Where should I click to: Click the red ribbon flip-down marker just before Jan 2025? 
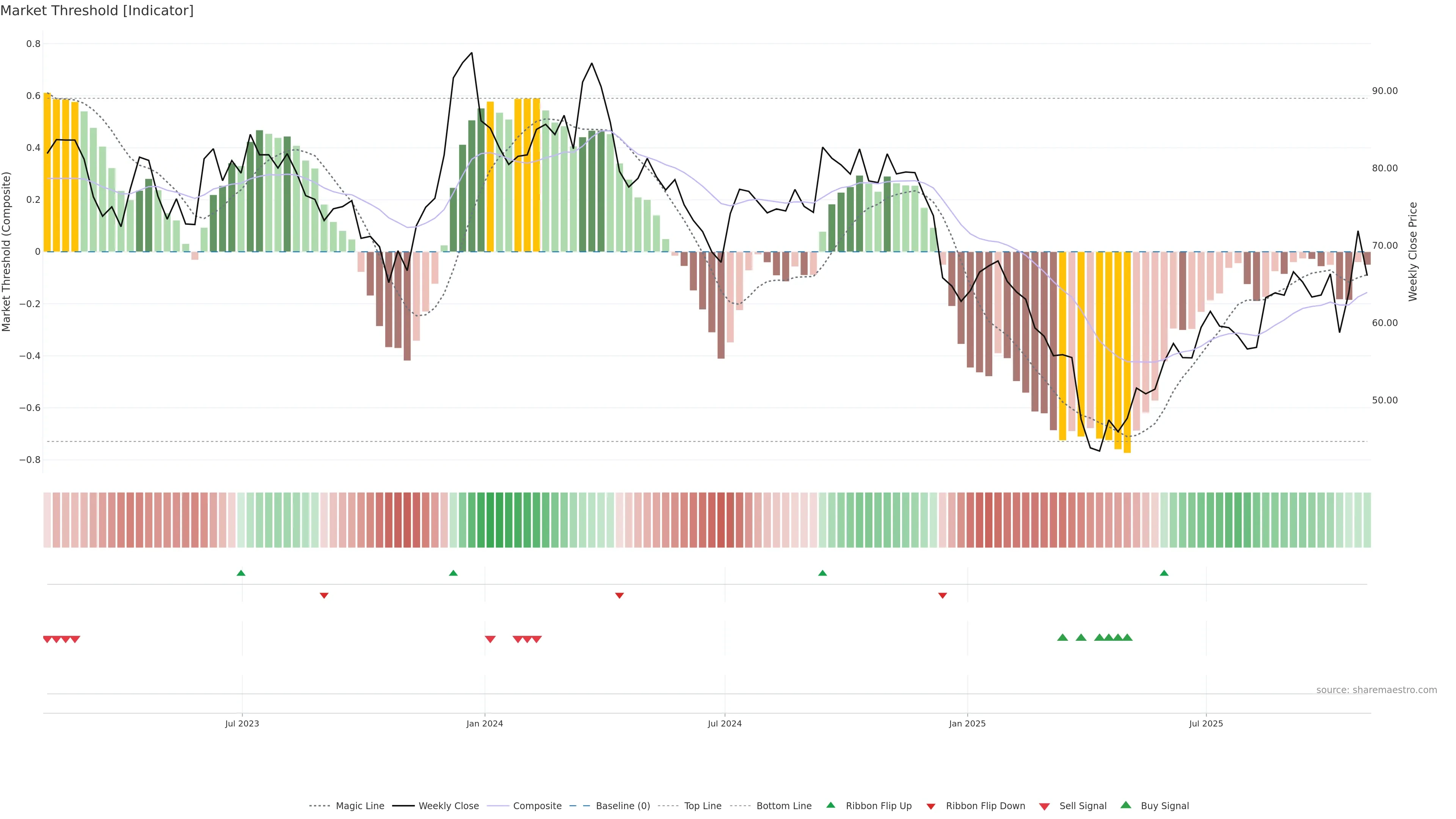pyautogui.click(x=942, y=596)
